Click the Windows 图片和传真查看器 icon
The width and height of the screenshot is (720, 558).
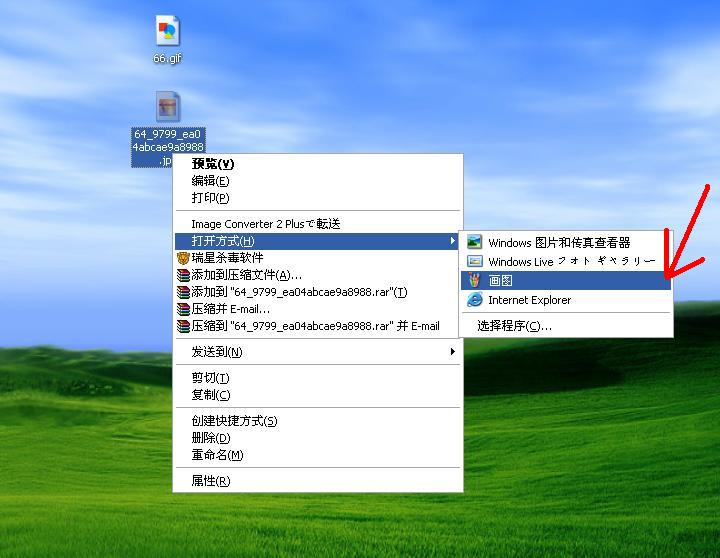pyautogui.click(x=474, y=242)
